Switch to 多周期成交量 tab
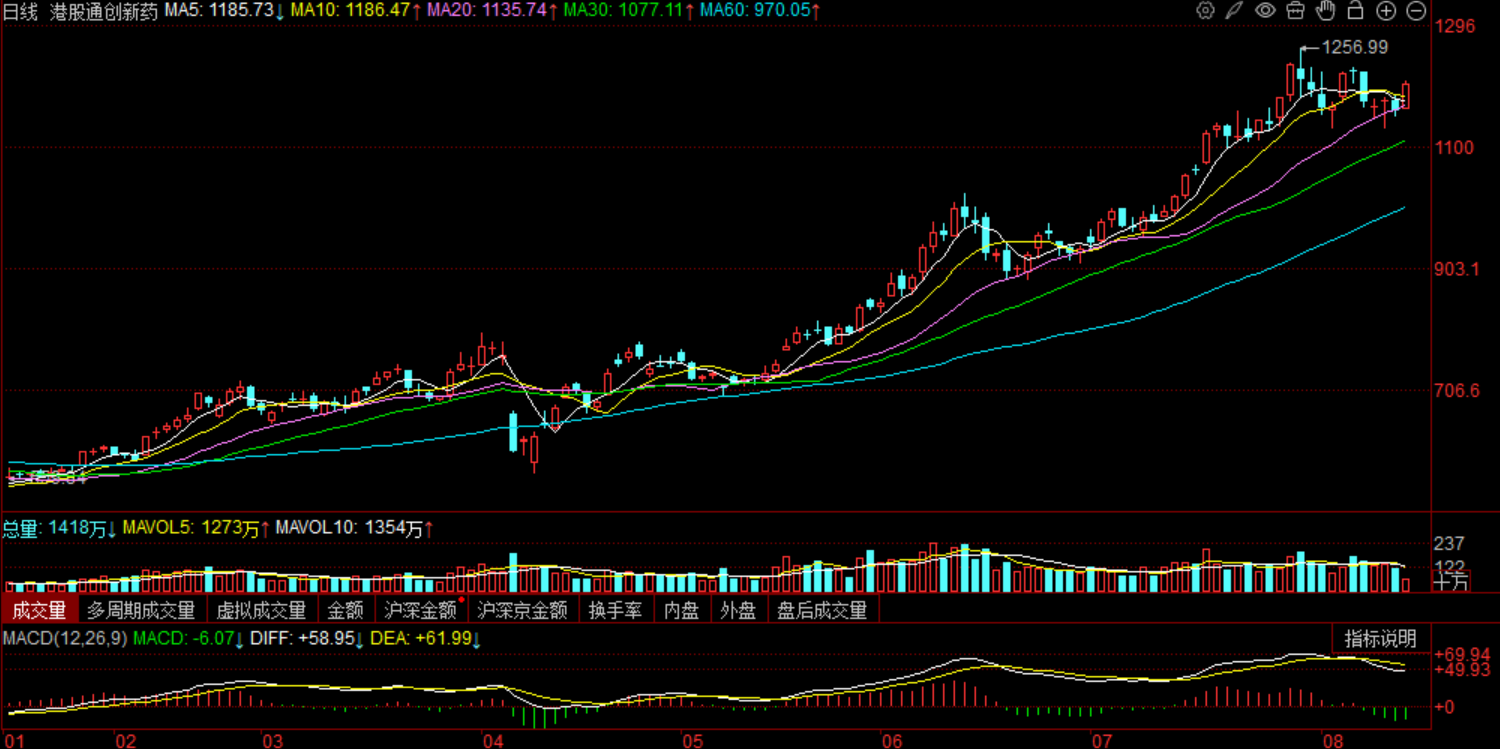 [x=141, y=610]
